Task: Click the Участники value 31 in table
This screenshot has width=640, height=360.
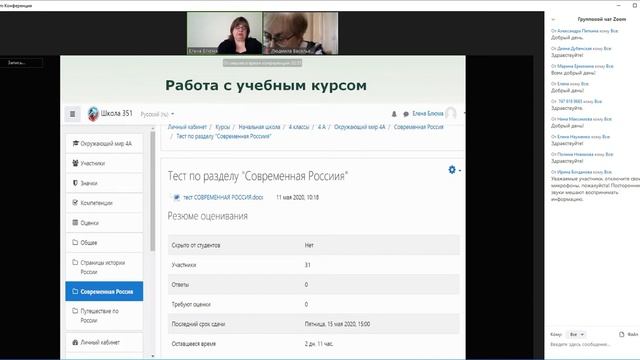Action: point(307,265)
